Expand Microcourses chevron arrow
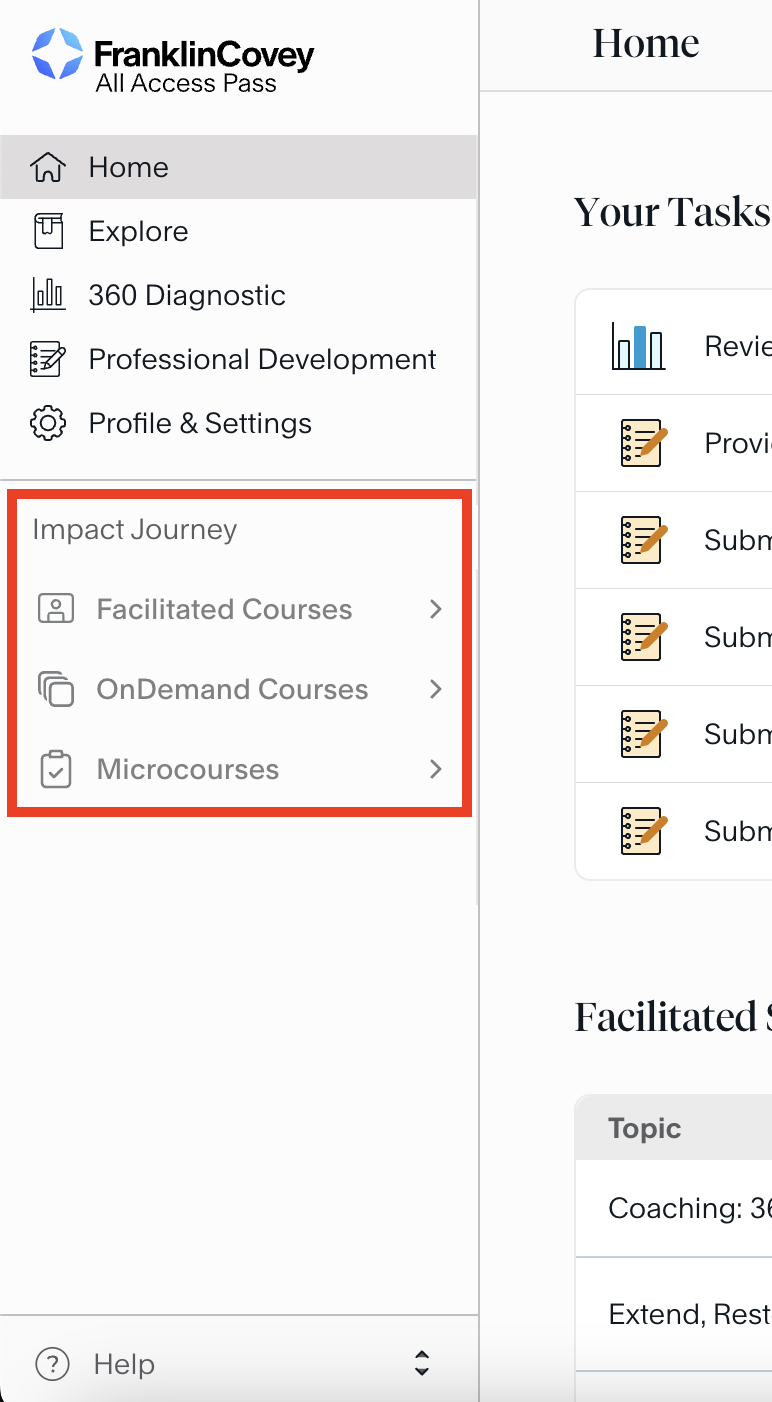 tap(435, 769)
